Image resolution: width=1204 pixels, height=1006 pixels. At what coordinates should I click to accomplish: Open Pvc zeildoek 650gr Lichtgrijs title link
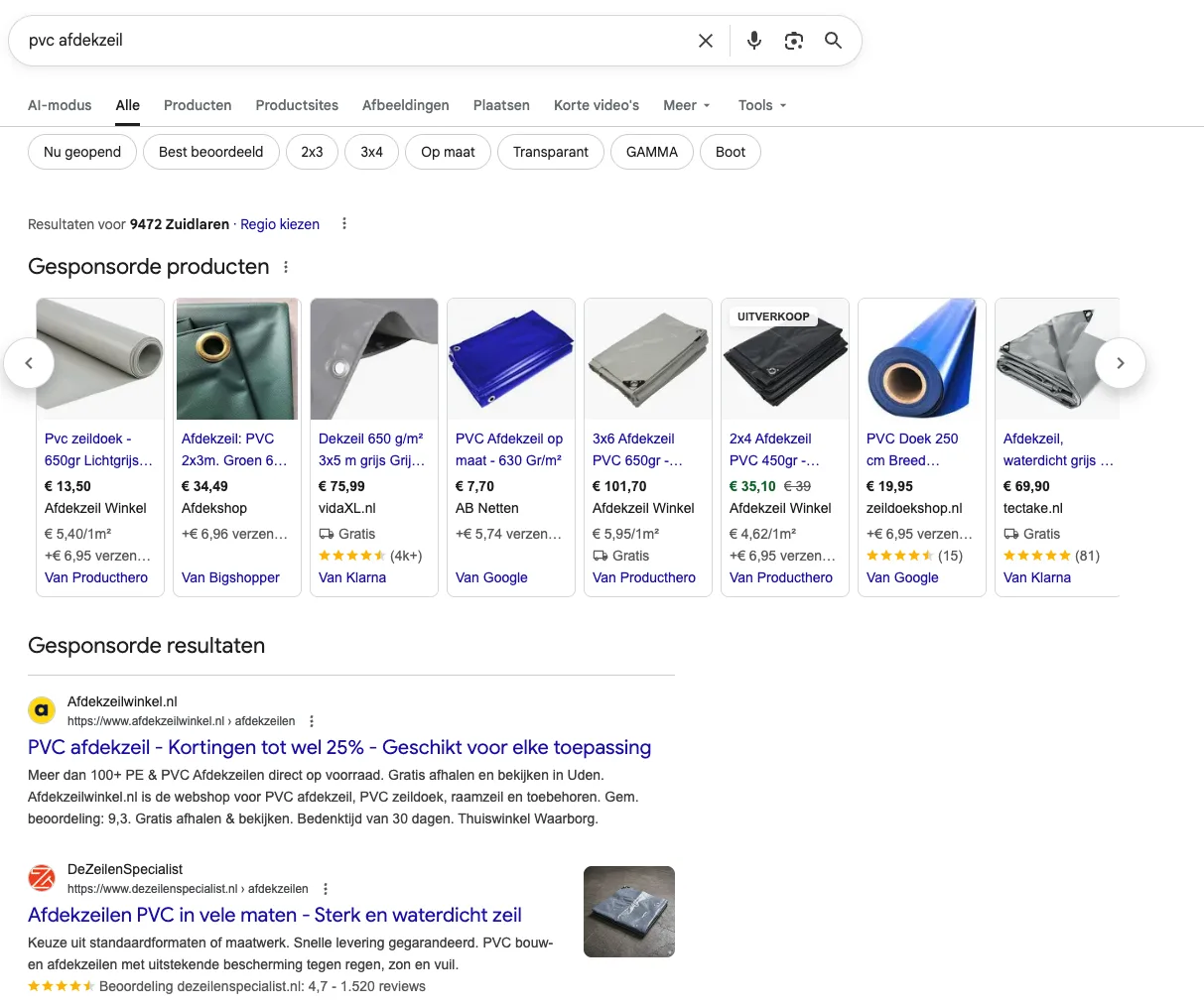98,449
